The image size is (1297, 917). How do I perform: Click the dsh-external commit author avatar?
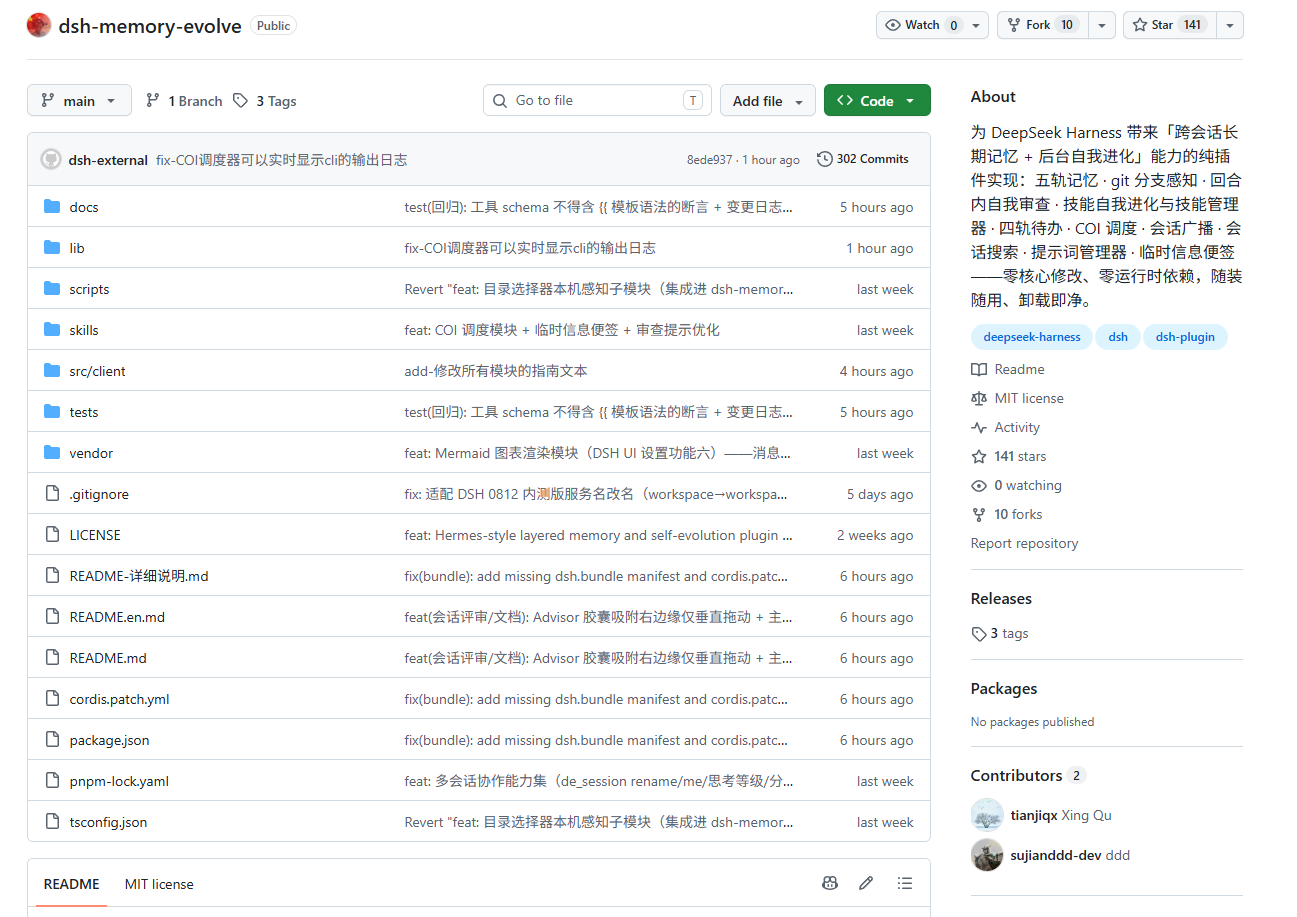(x=50, y=160)
